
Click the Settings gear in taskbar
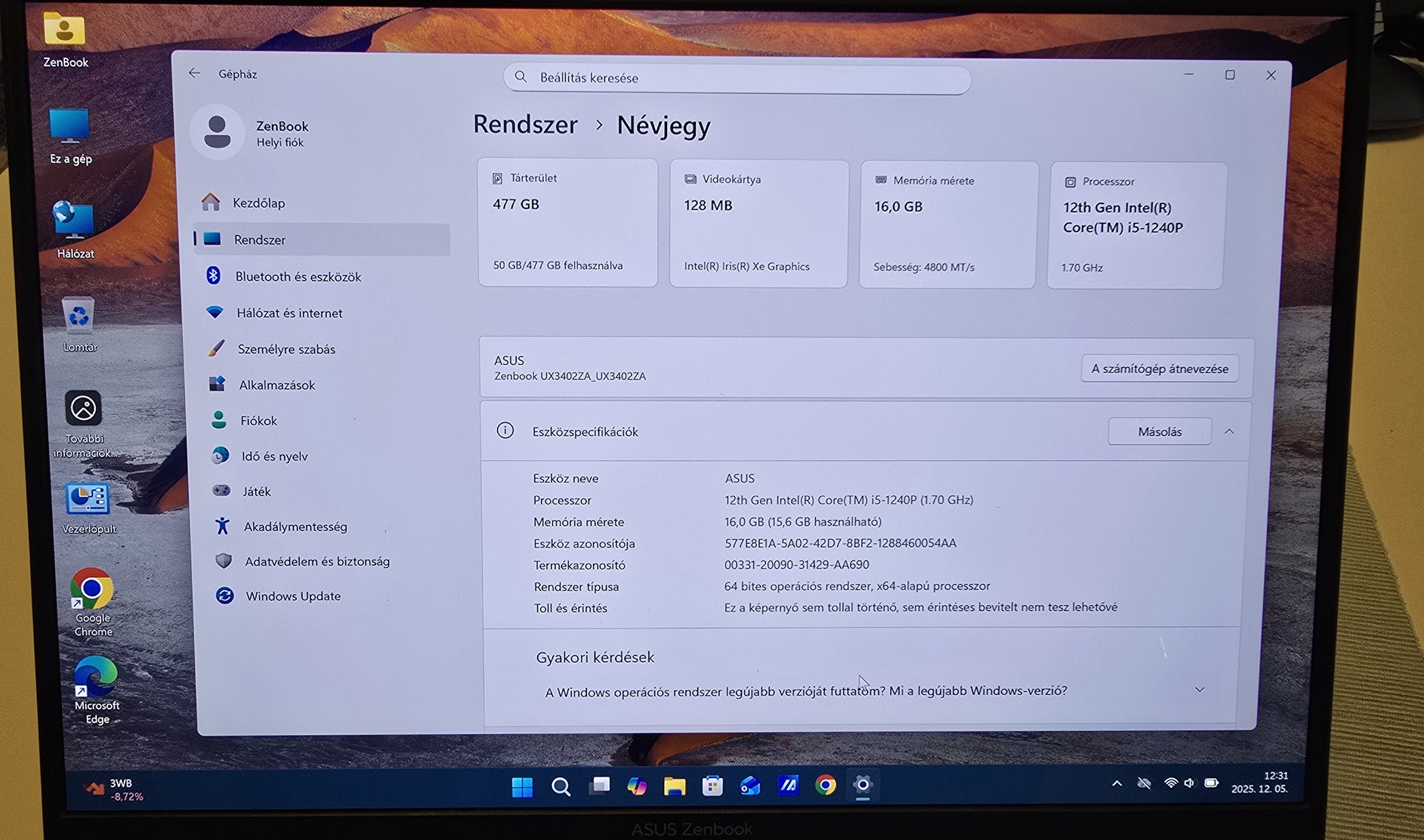click(863, 785)
